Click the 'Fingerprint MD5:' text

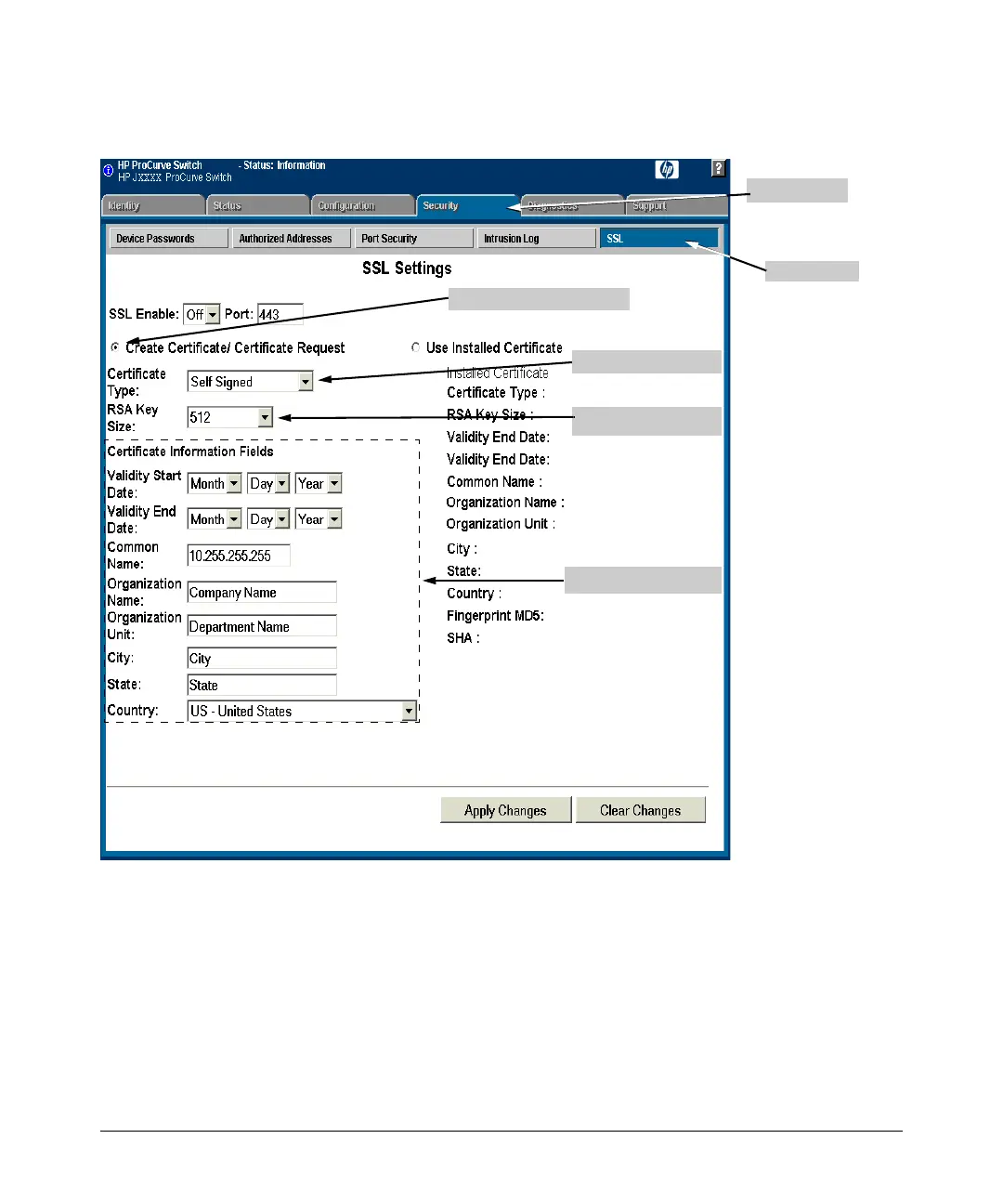pos(495,616)
